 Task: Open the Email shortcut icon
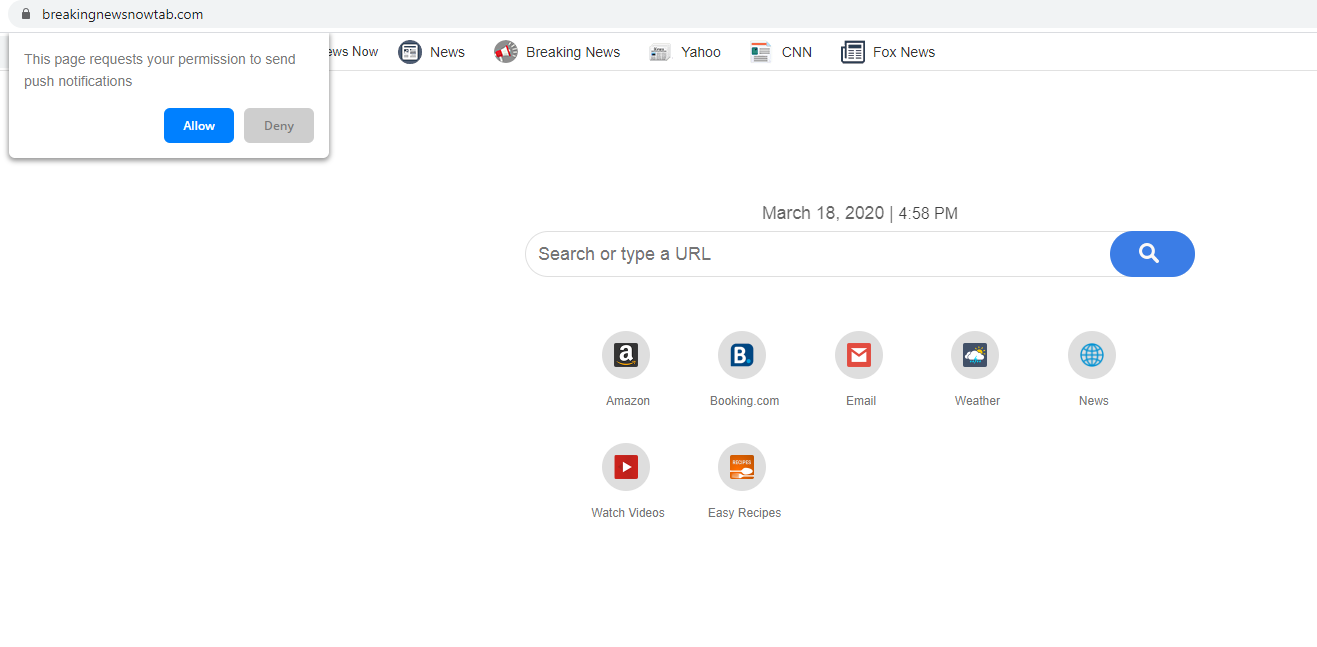859,355
